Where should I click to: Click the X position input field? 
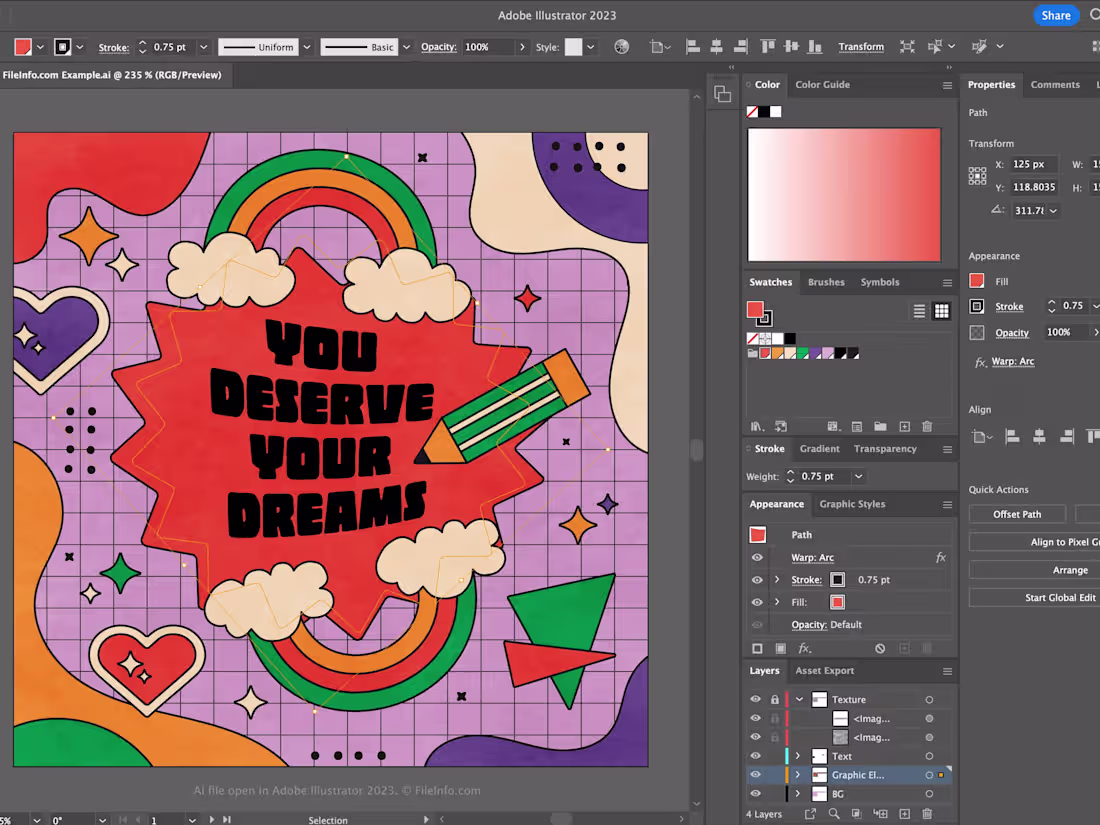click(1032, 164)
